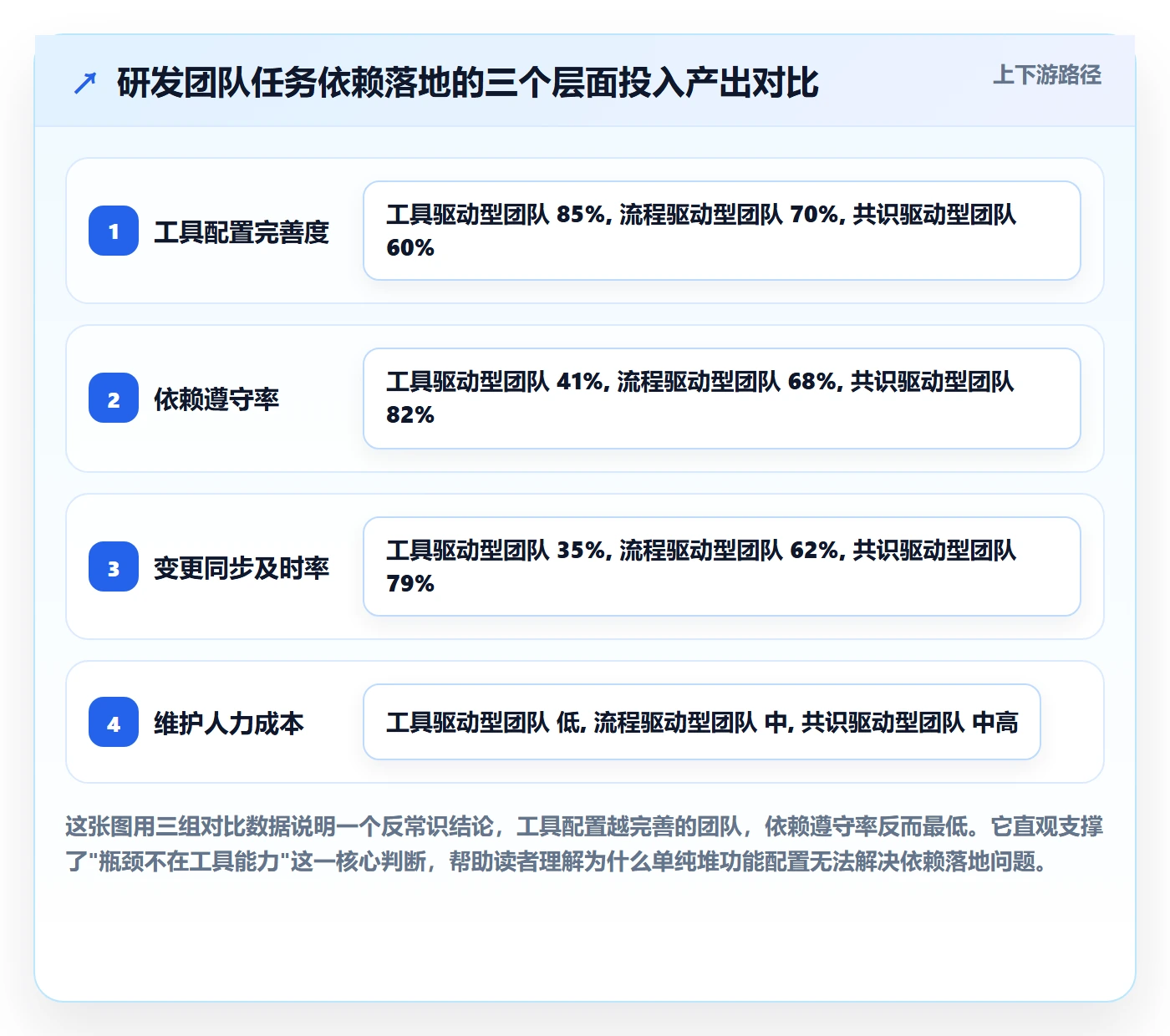This screenshot has height=1036, width=1170.
Task: Click the value box containing 35%, 62%, 79%
Action: 722,566
